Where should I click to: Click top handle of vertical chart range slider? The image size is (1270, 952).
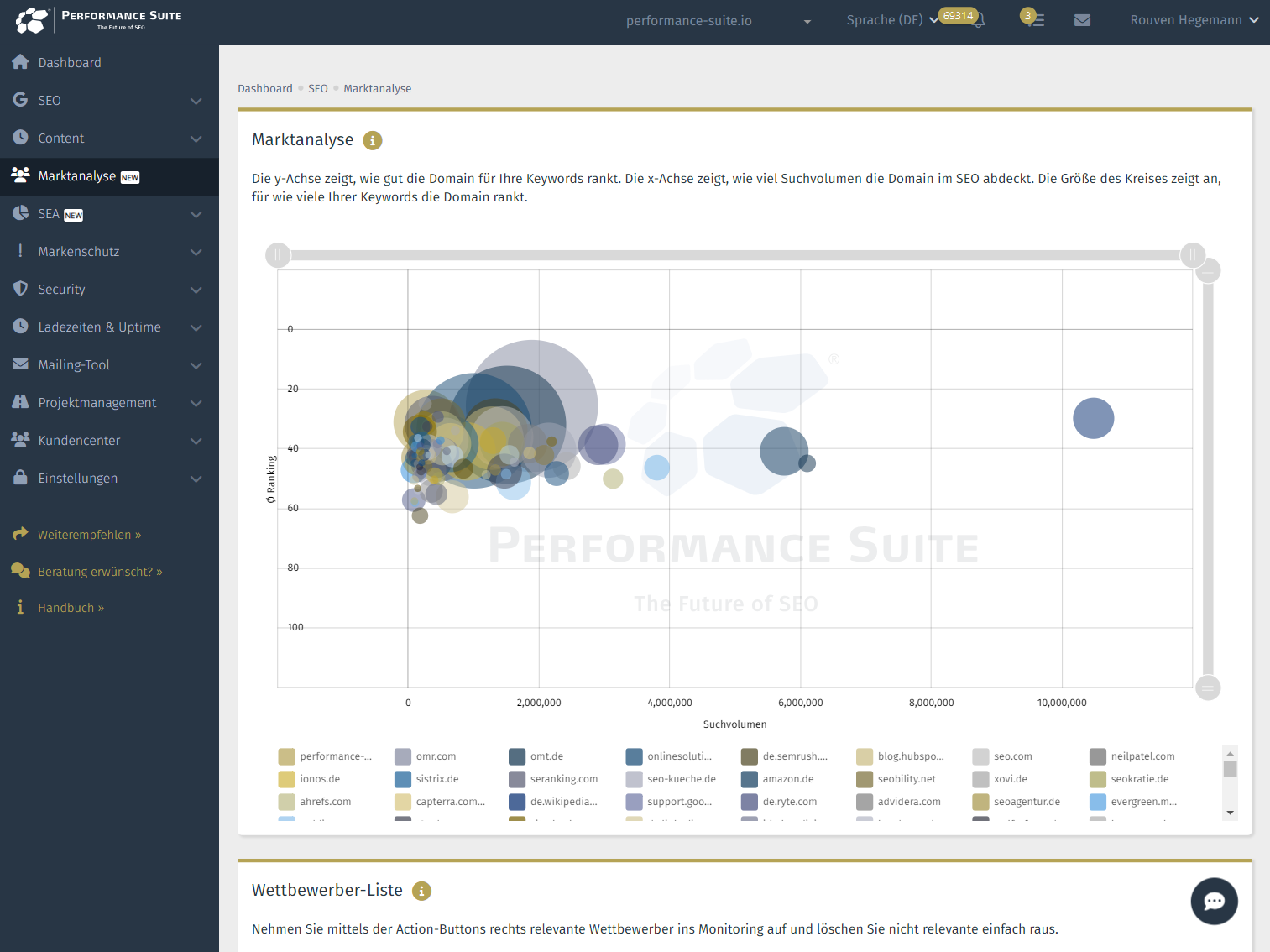[x=1208, y=270]
